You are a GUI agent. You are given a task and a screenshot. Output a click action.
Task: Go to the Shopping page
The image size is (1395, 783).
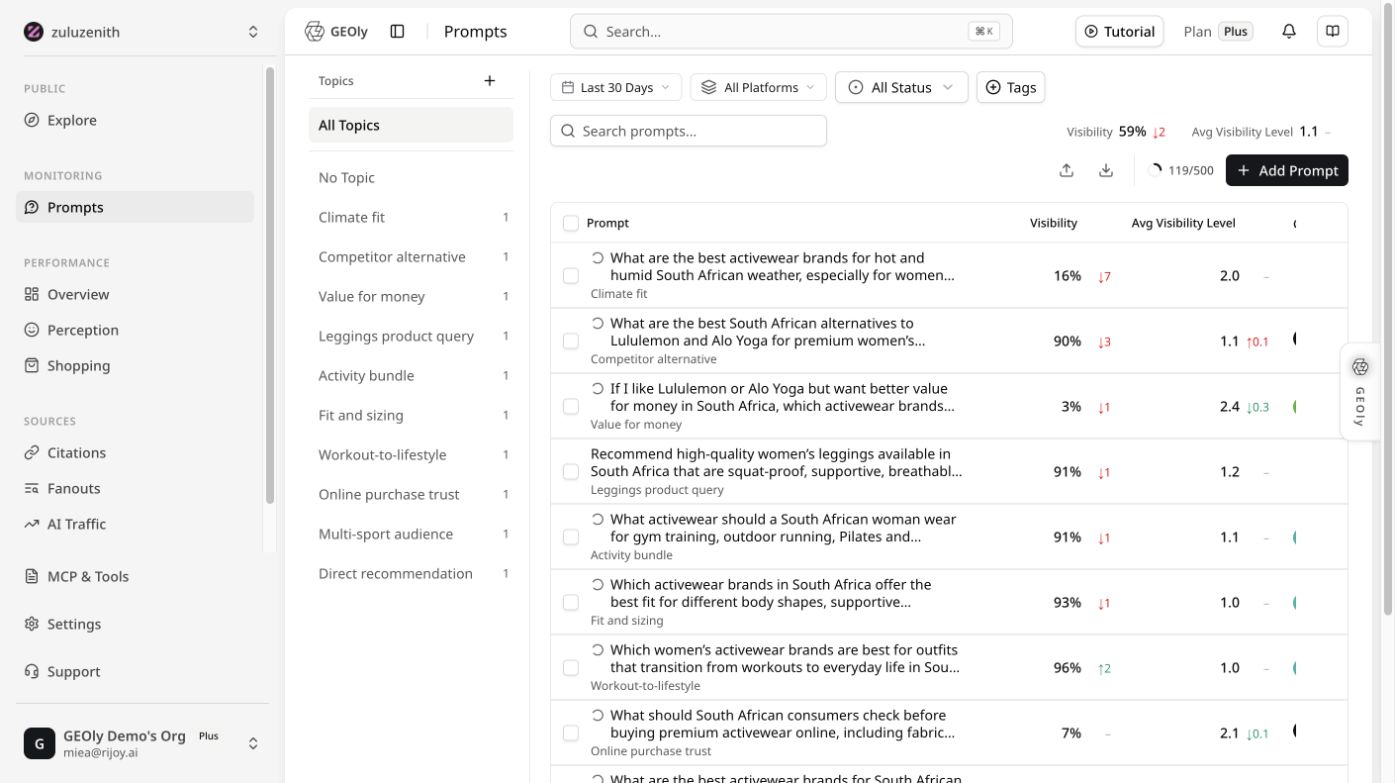[135, 366]
